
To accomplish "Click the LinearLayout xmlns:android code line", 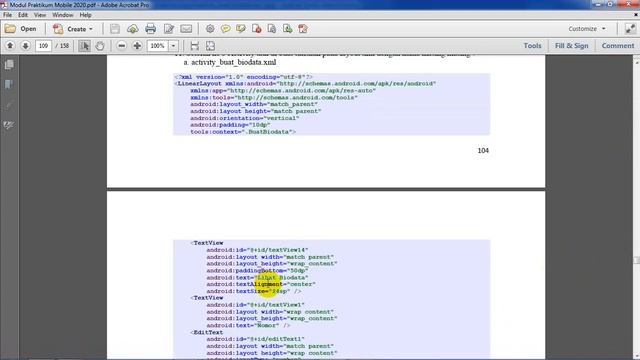I will pyautogui.click(x=305, y=83).
